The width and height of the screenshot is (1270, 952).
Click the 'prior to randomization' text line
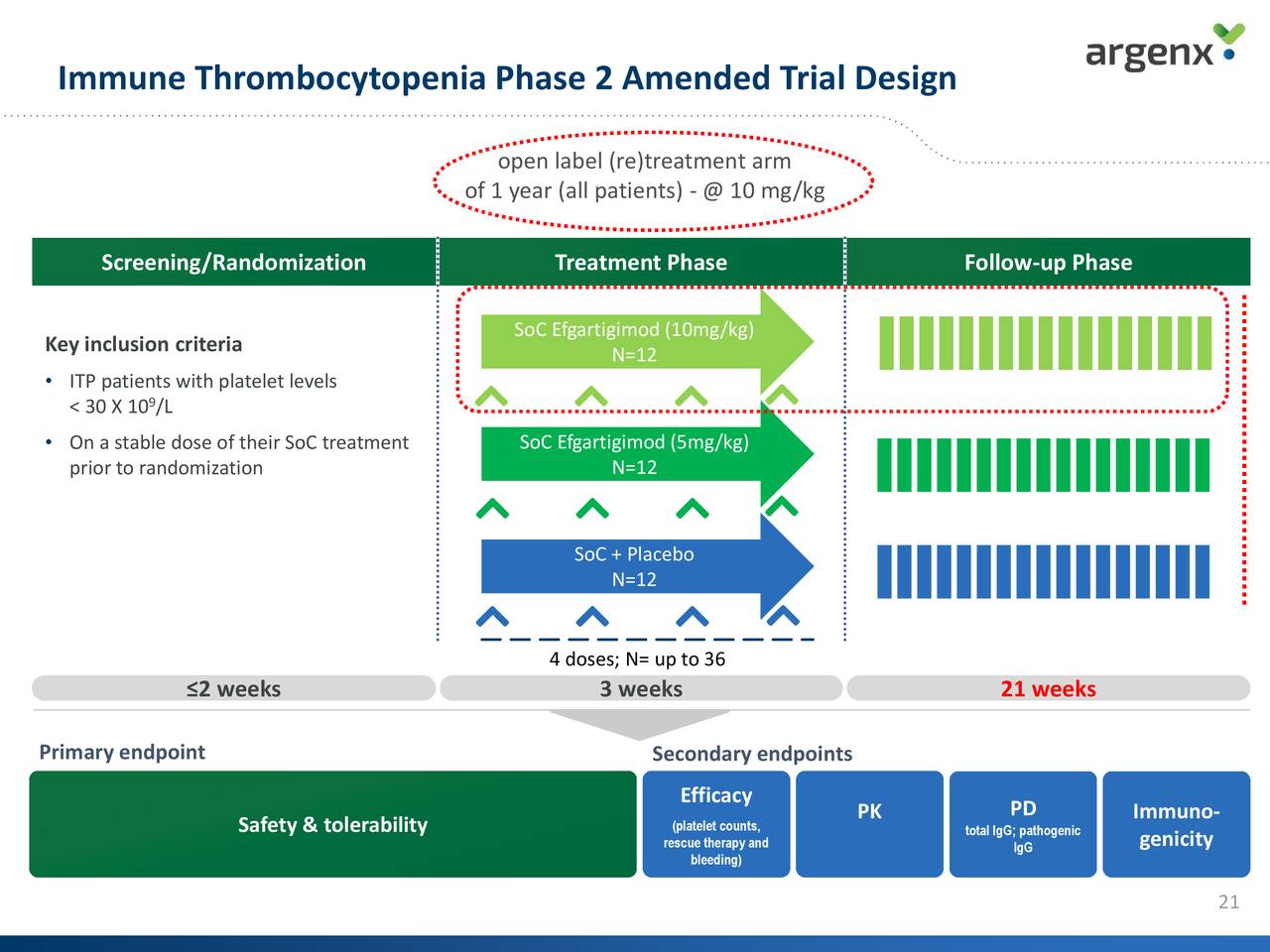[166, 468]
